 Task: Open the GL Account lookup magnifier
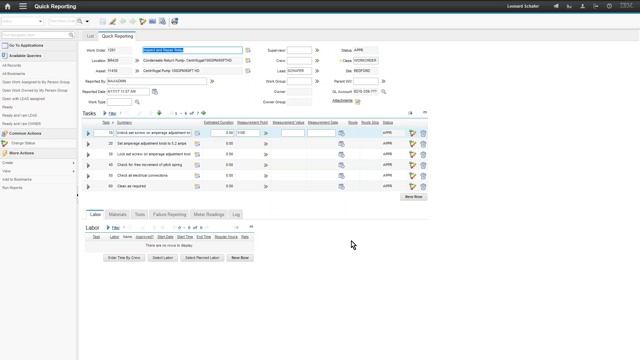point(384,92)
